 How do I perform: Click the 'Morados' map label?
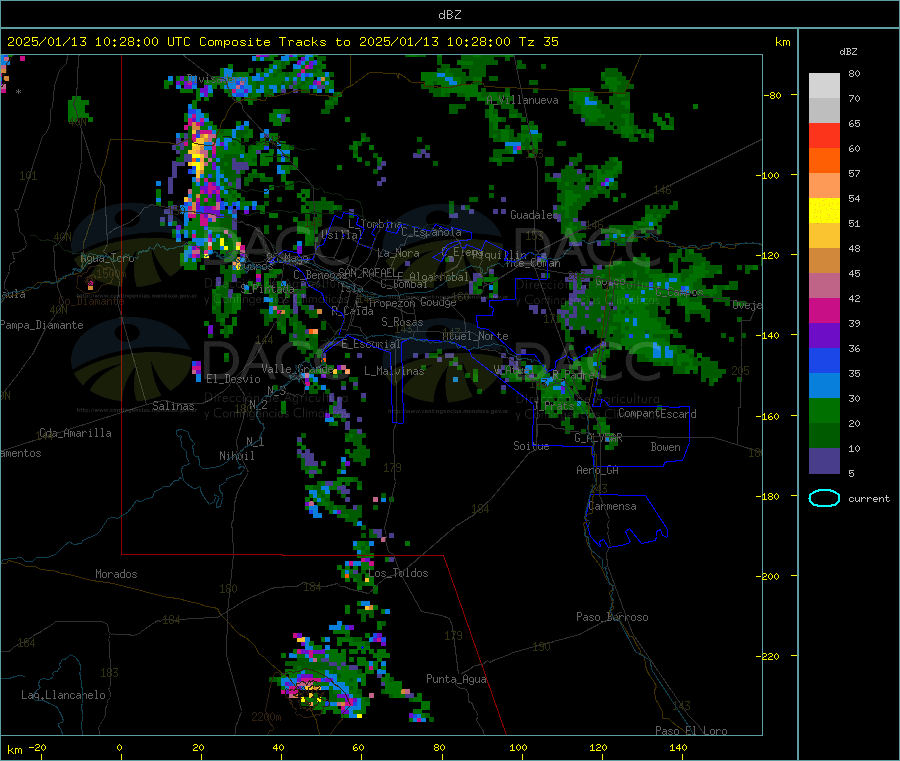(x=116, y=574)
